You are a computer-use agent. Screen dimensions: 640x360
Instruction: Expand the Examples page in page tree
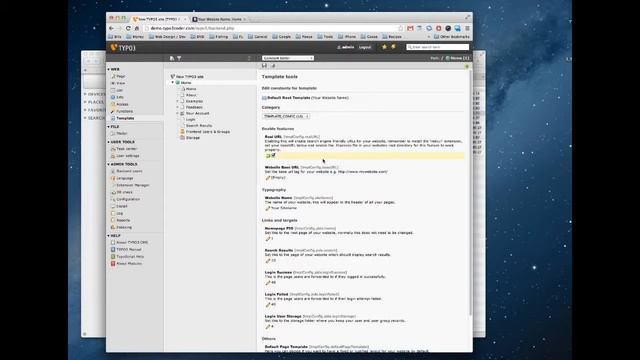[178, 101]
